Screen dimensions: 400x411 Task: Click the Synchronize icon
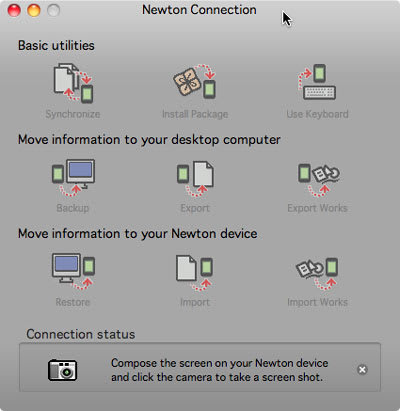pos(73,83)
